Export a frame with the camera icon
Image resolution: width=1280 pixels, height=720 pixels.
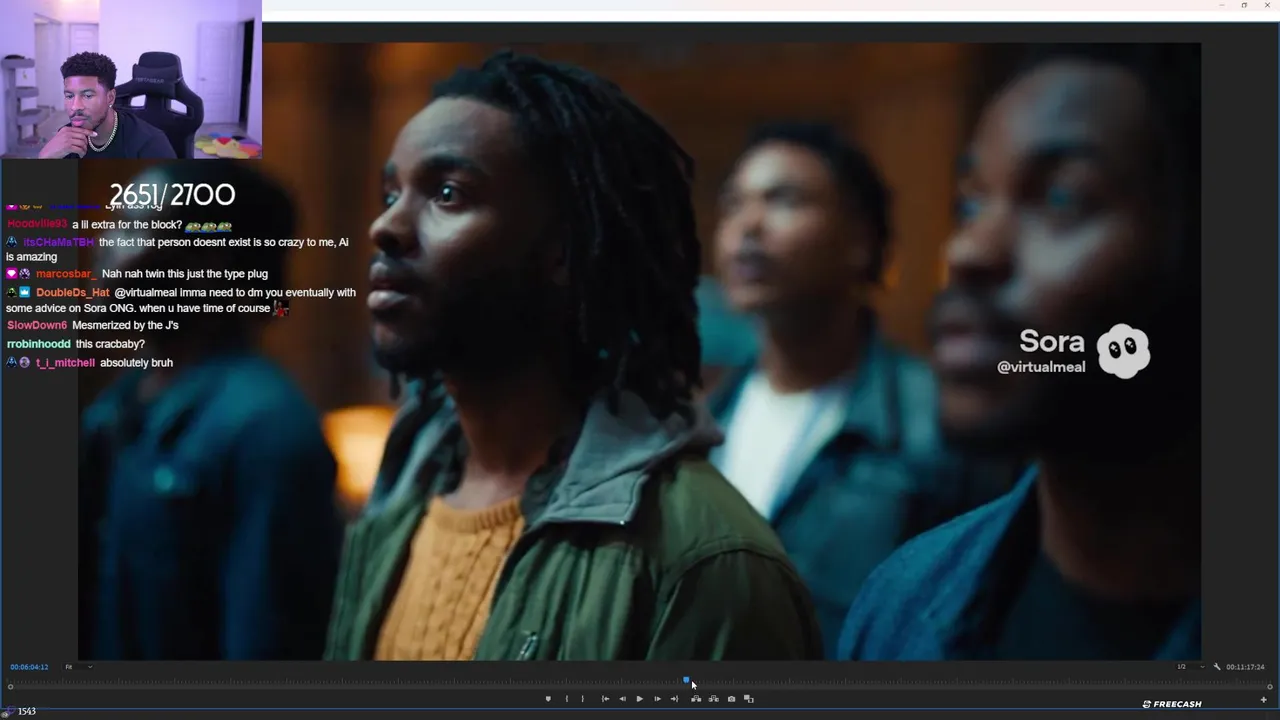click(x=731, y=699)
